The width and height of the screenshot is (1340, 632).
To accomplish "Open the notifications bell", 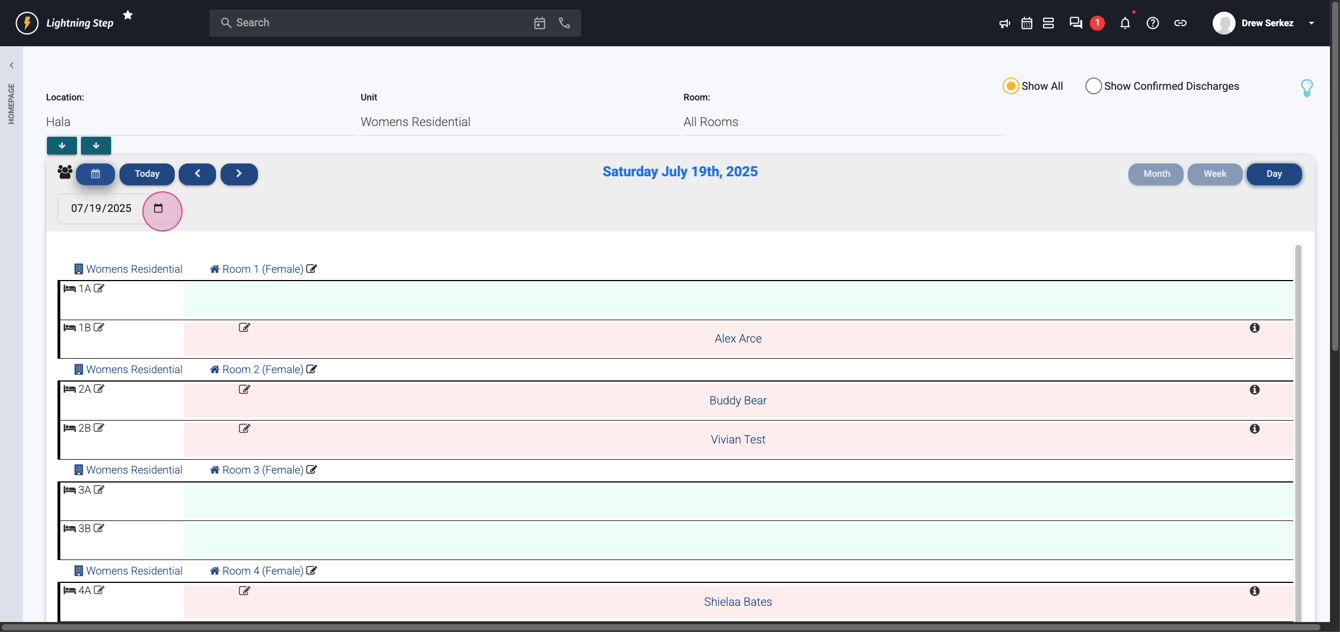I will (1125, 23).
